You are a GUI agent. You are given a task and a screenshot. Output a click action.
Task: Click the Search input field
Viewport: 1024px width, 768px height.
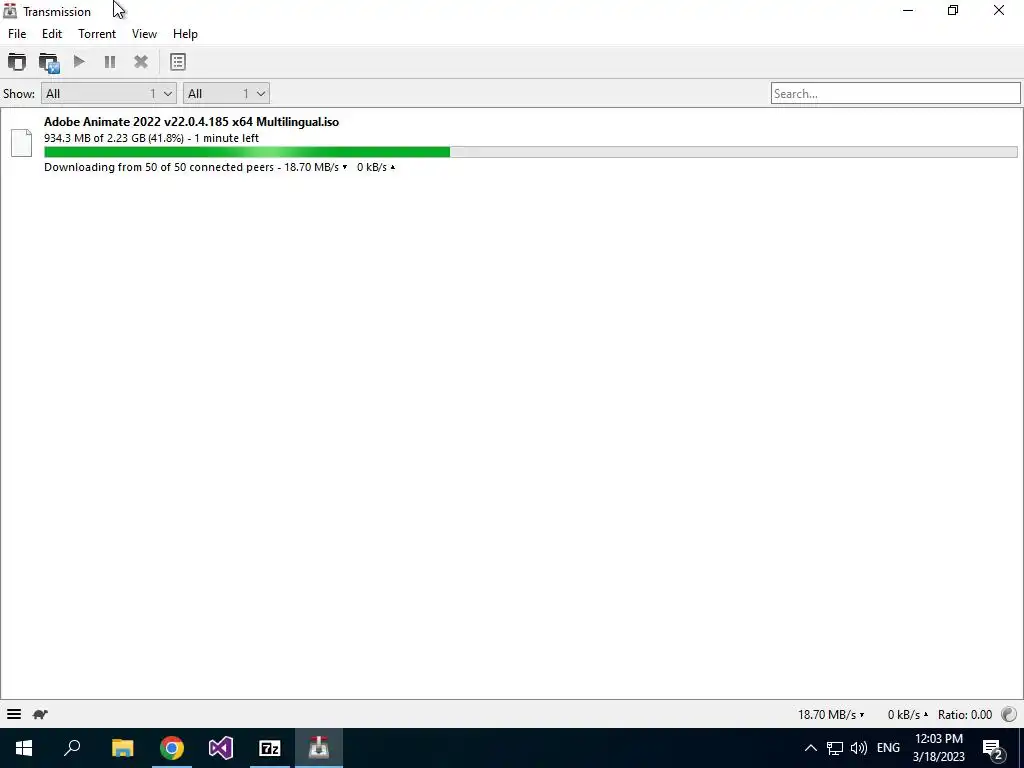[895, 93]
